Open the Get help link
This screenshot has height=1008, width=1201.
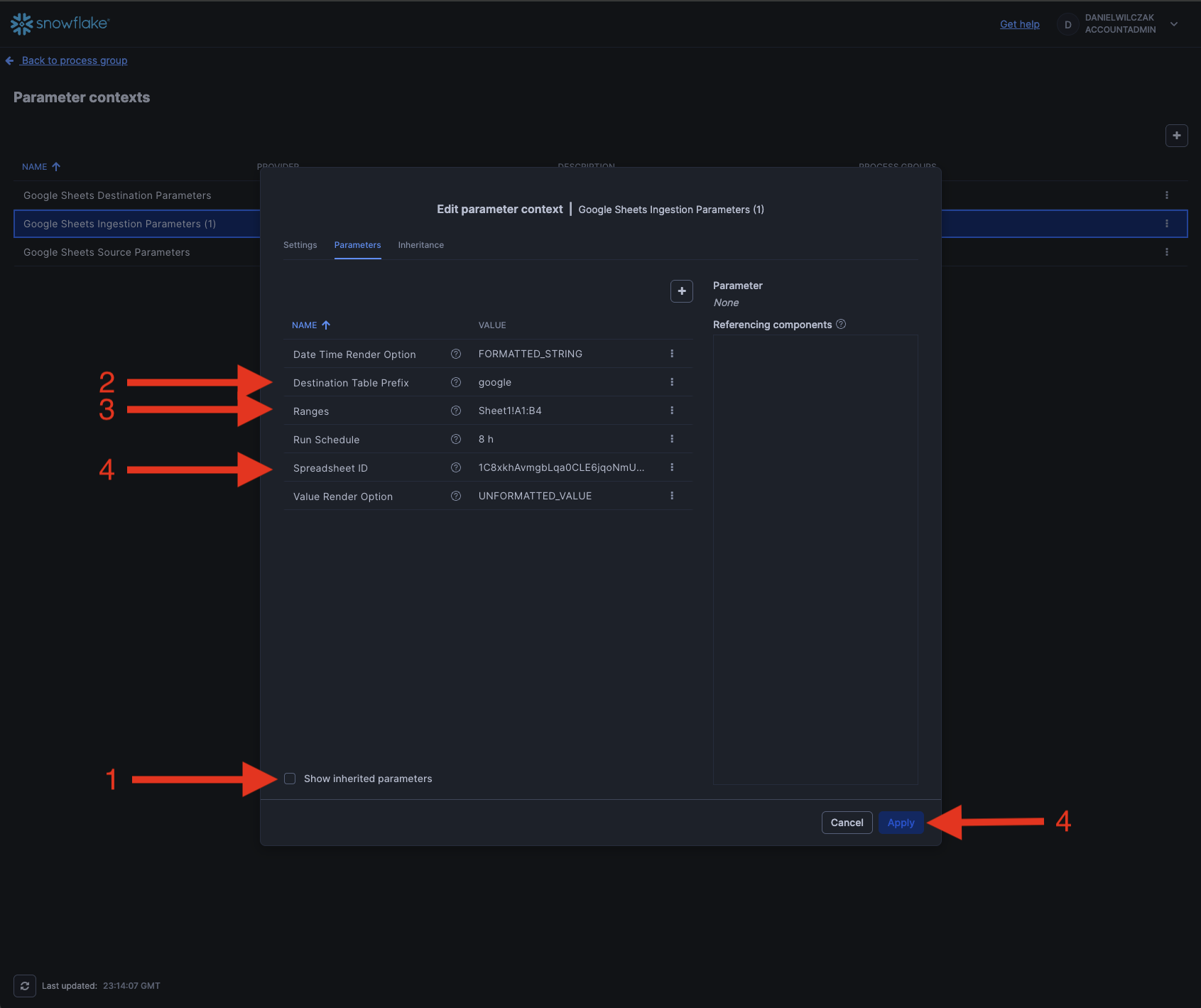pos(1019,24)
